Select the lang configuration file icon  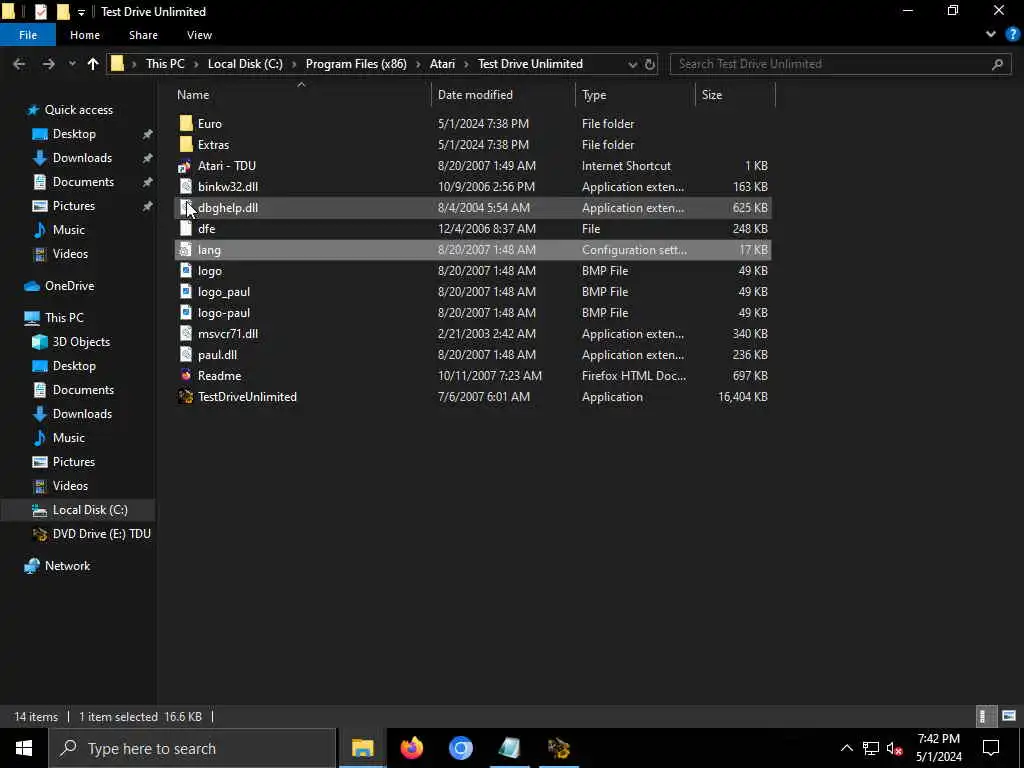(186, 249)
